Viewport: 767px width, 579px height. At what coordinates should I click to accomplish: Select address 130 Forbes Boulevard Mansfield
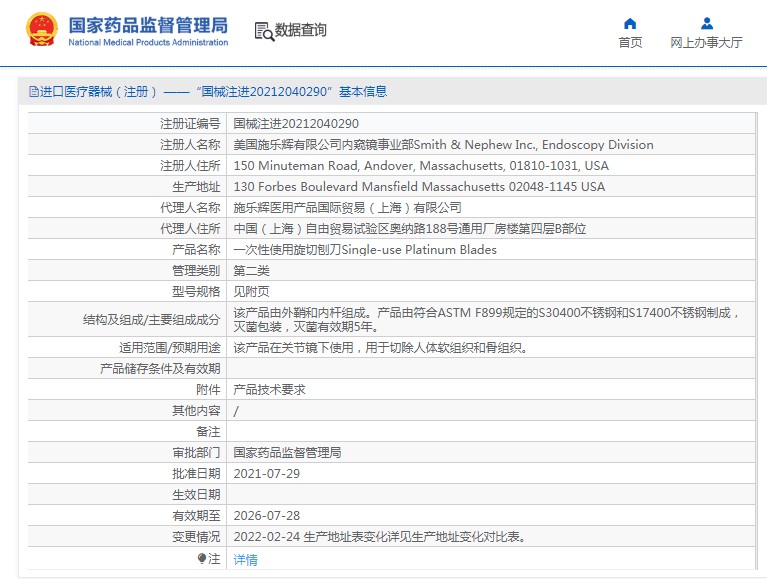click(x=419, y=187)
